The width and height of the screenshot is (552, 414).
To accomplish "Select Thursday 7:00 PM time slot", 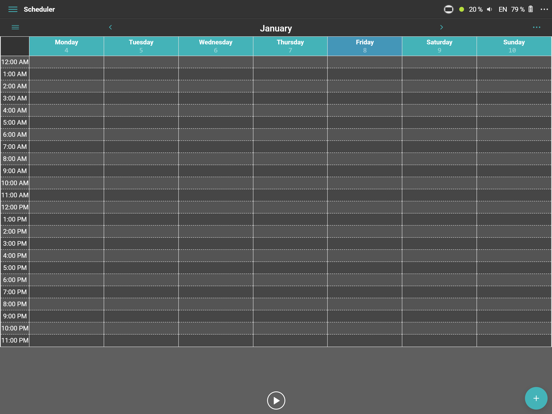I will (290, 292).
